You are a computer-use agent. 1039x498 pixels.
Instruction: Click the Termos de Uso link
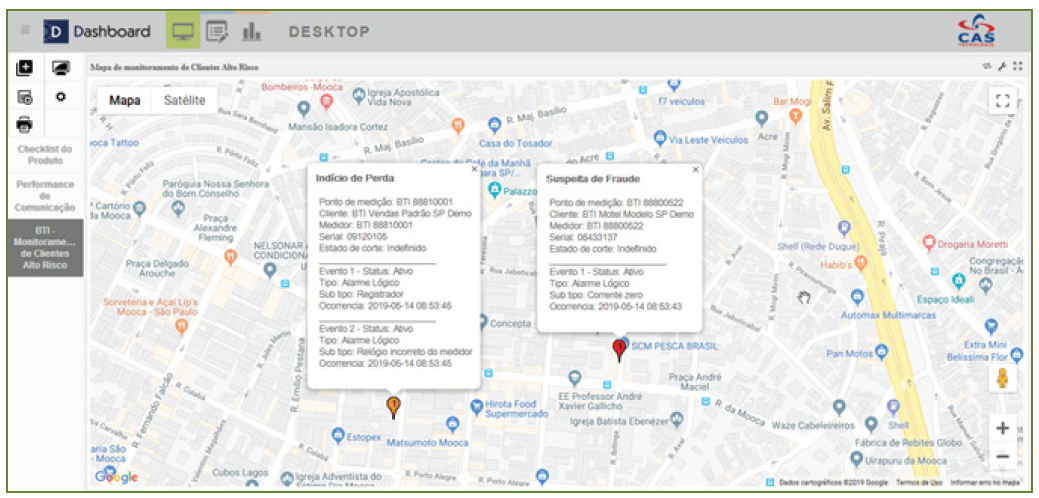click(x=918, y=482)
